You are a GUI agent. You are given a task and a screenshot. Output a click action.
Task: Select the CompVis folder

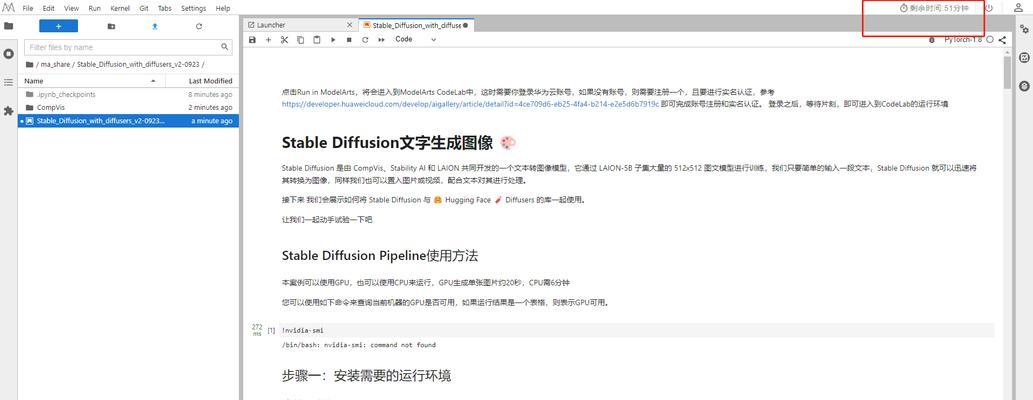tap(128, 107)
